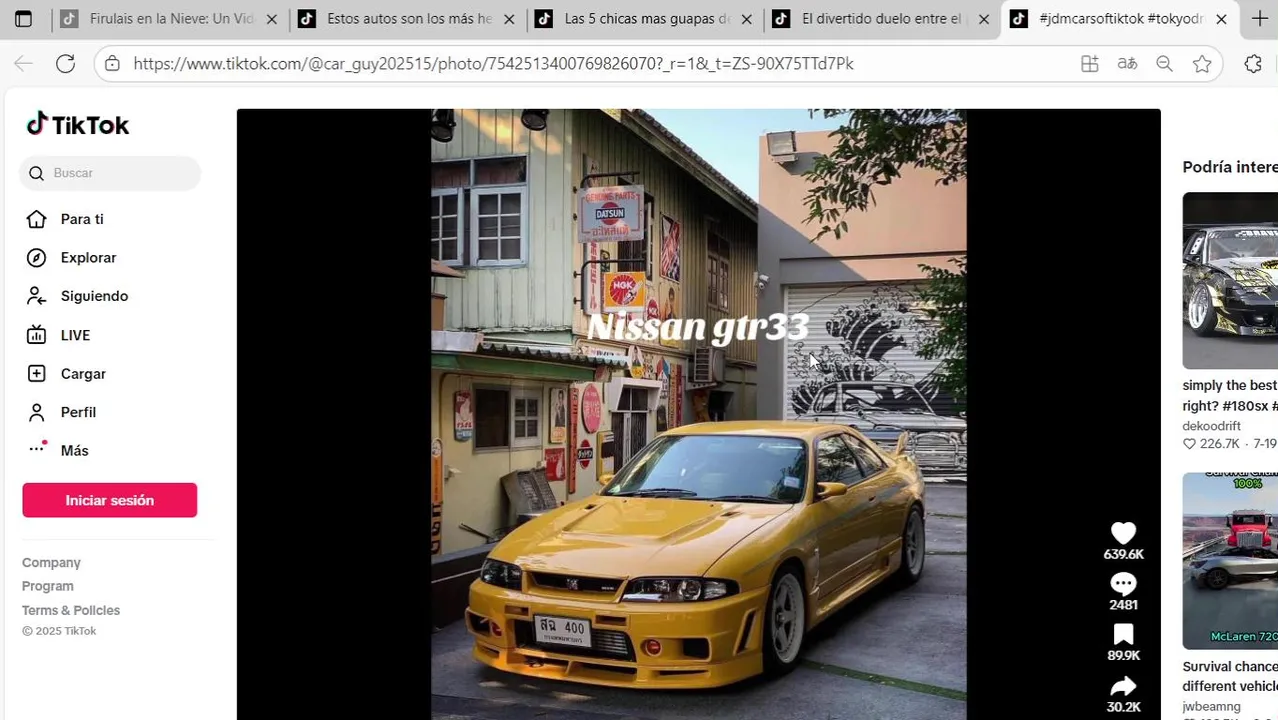This screenshot has height=720, width=1278.
Task: Open the Program footer link
Action: coord(48,586)
